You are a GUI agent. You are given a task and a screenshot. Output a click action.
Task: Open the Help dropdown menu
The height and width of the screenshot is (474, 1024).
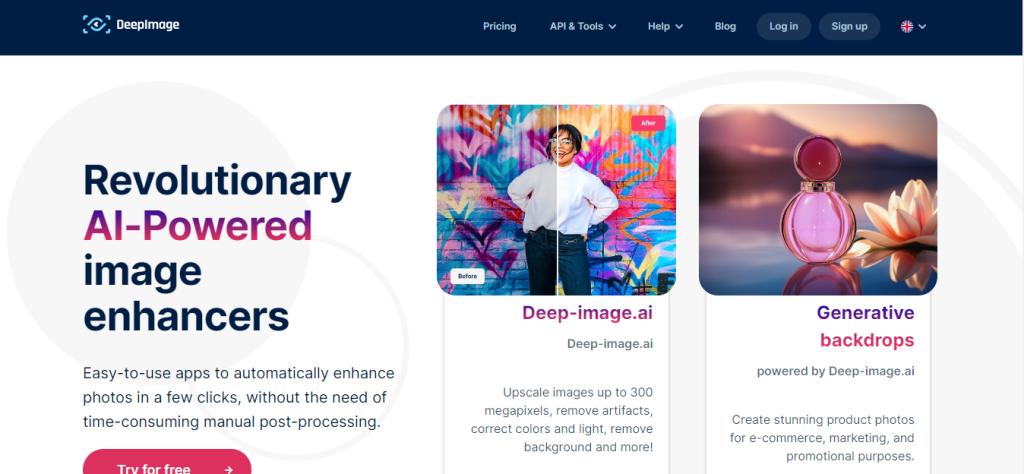point(665,27)
